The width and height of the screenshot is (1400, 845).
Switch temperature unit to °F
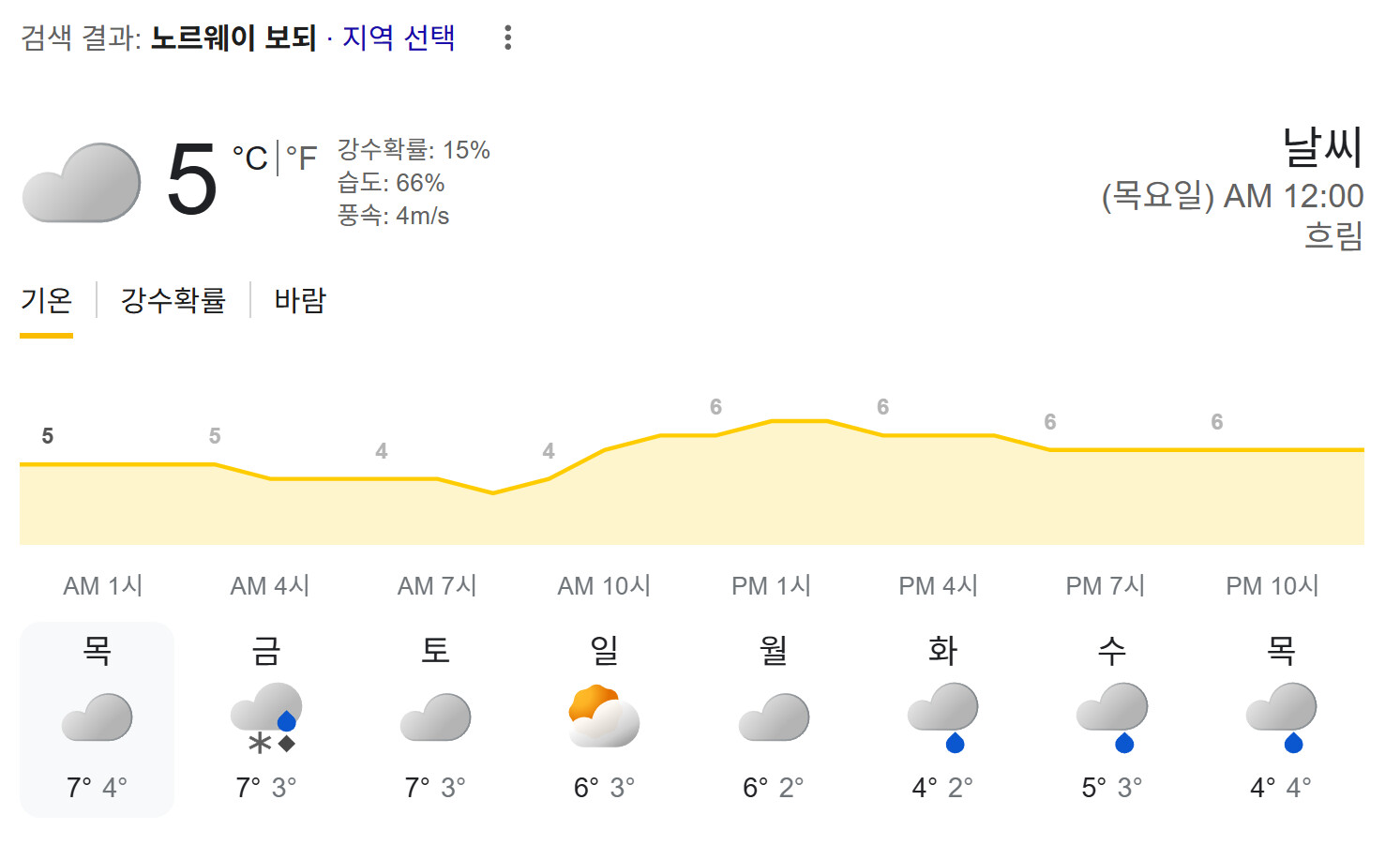[301, 158]
